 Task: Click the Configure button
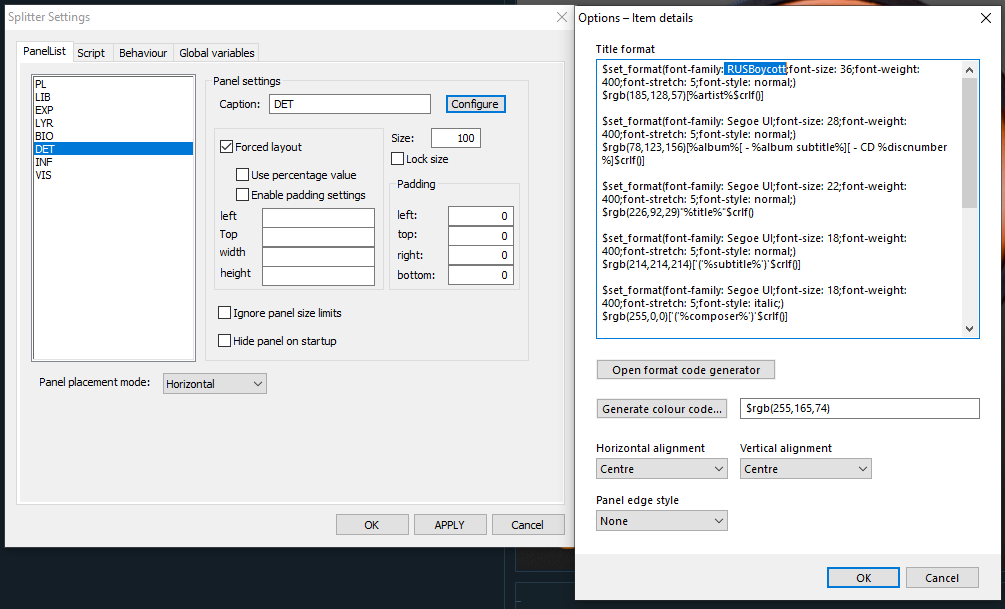tap(475, 104)
